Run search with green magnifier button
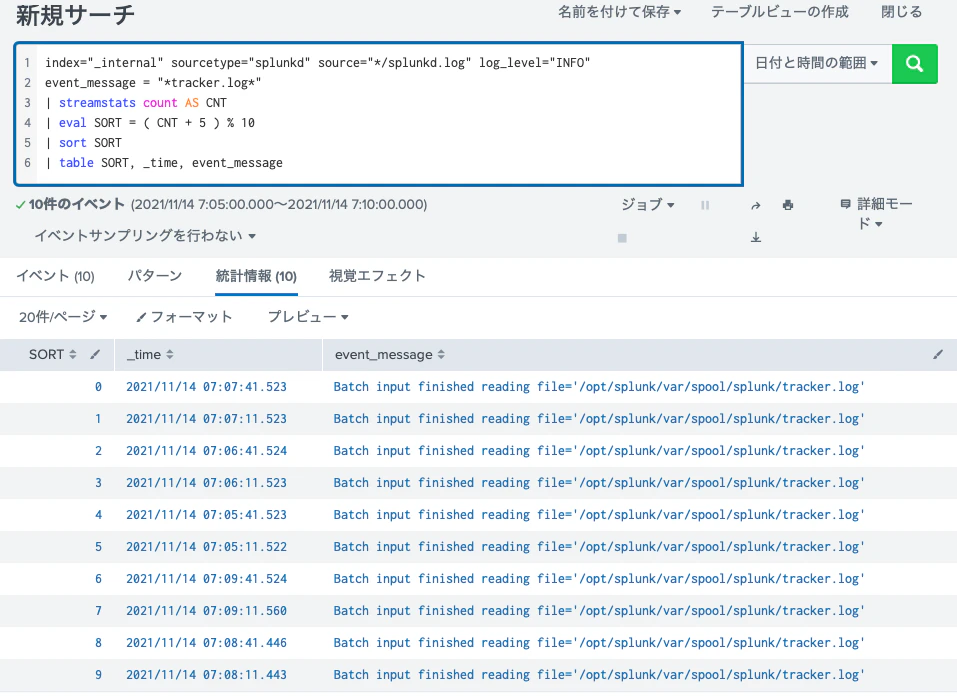957x699 pixels. pos(914,63)
